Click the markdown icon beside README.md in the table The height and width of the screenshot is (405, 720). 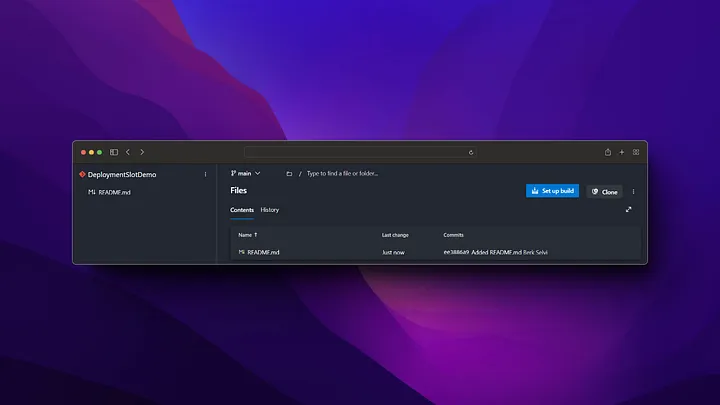point(242,252)
